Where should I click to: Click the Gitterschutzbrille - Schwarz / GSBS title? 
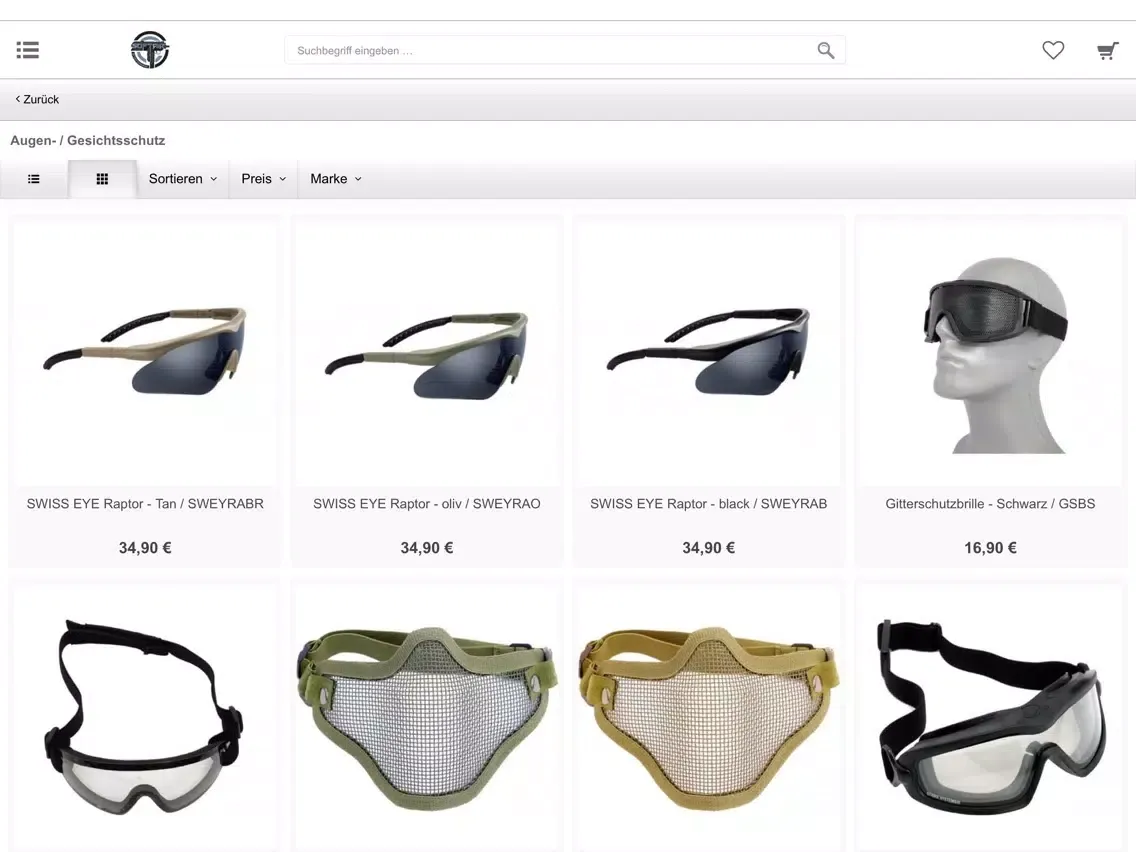coord(990,504)
